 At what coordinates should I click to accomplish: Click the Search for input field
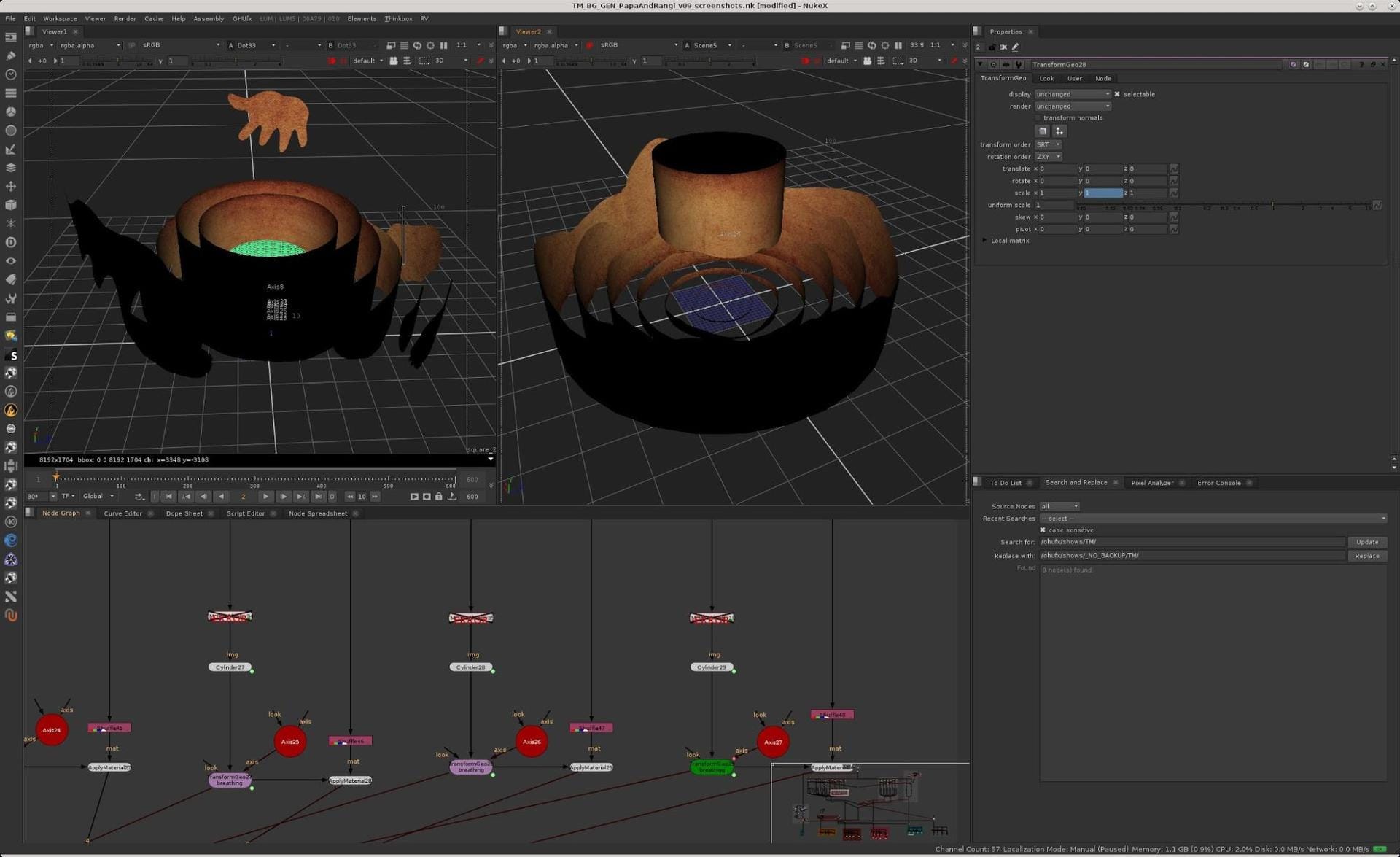point(1192,542)
